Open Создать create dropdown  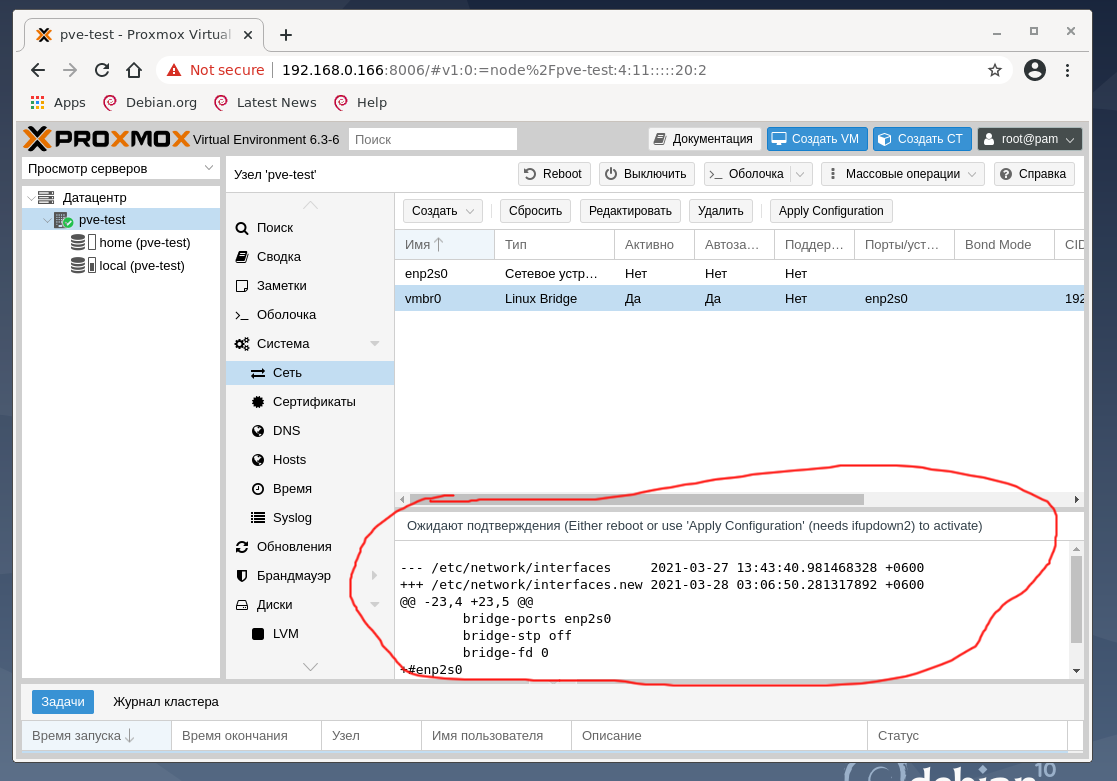[x=442, y=211]
